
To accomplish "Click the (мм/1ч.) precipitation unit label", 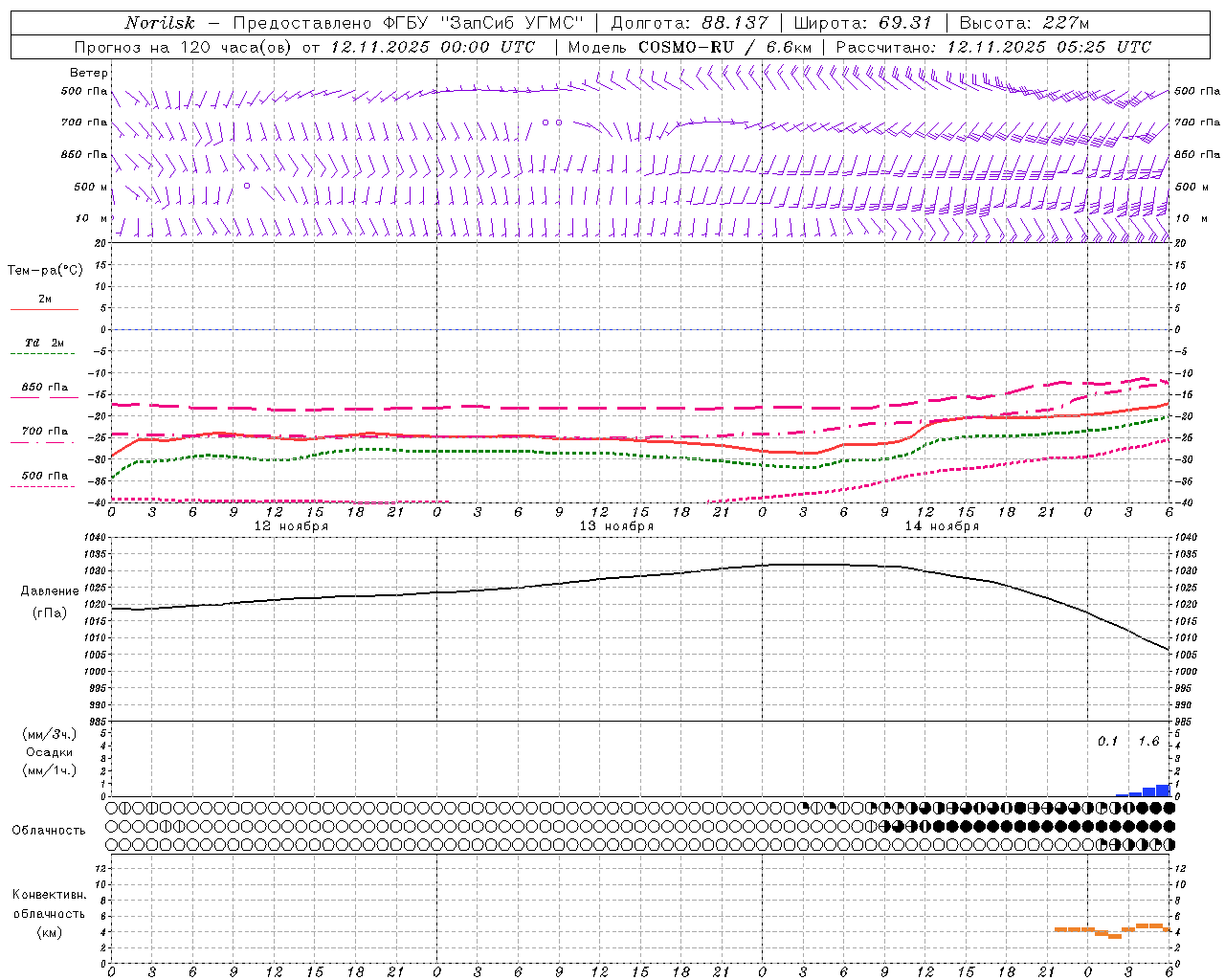I will point(49,769).
